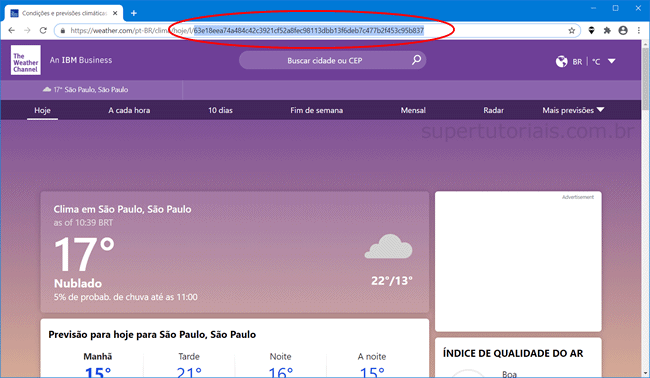Click into the Buscar cidade ou CEP field

332,61
